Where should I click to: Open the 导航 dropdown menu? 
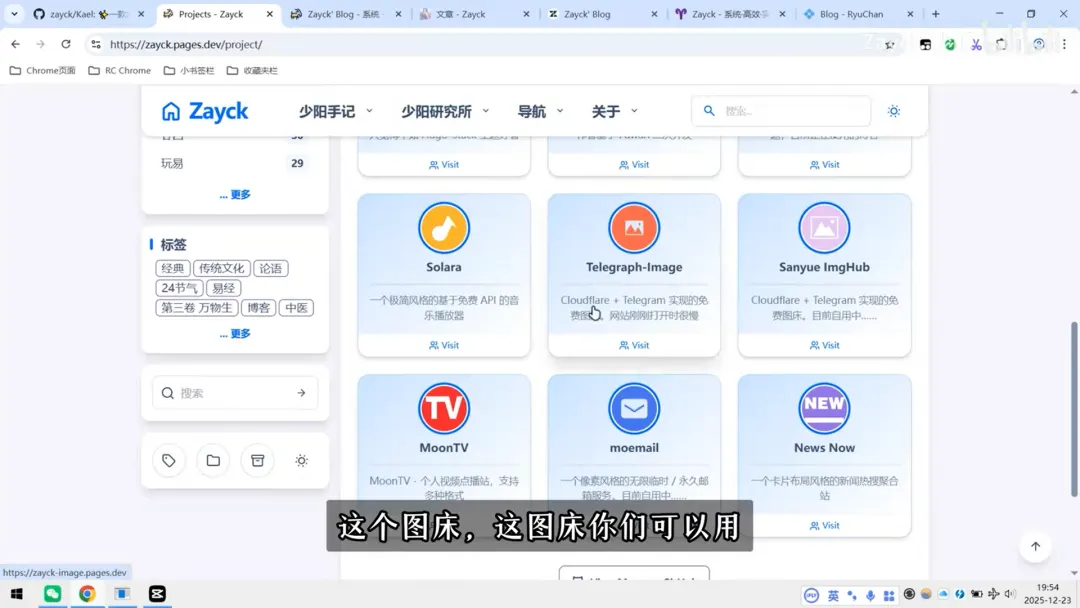coord(540,111)
